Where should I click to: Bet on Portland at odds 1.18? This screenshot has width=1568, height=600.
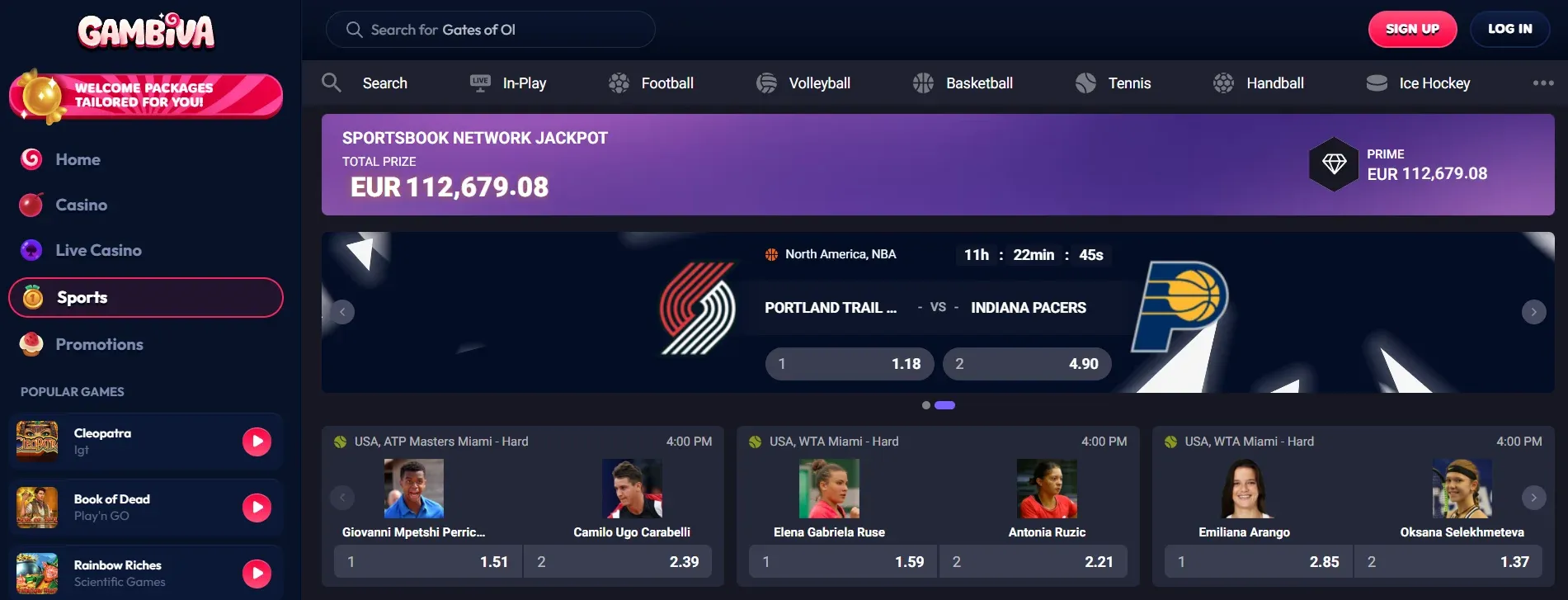click(850, 364)
